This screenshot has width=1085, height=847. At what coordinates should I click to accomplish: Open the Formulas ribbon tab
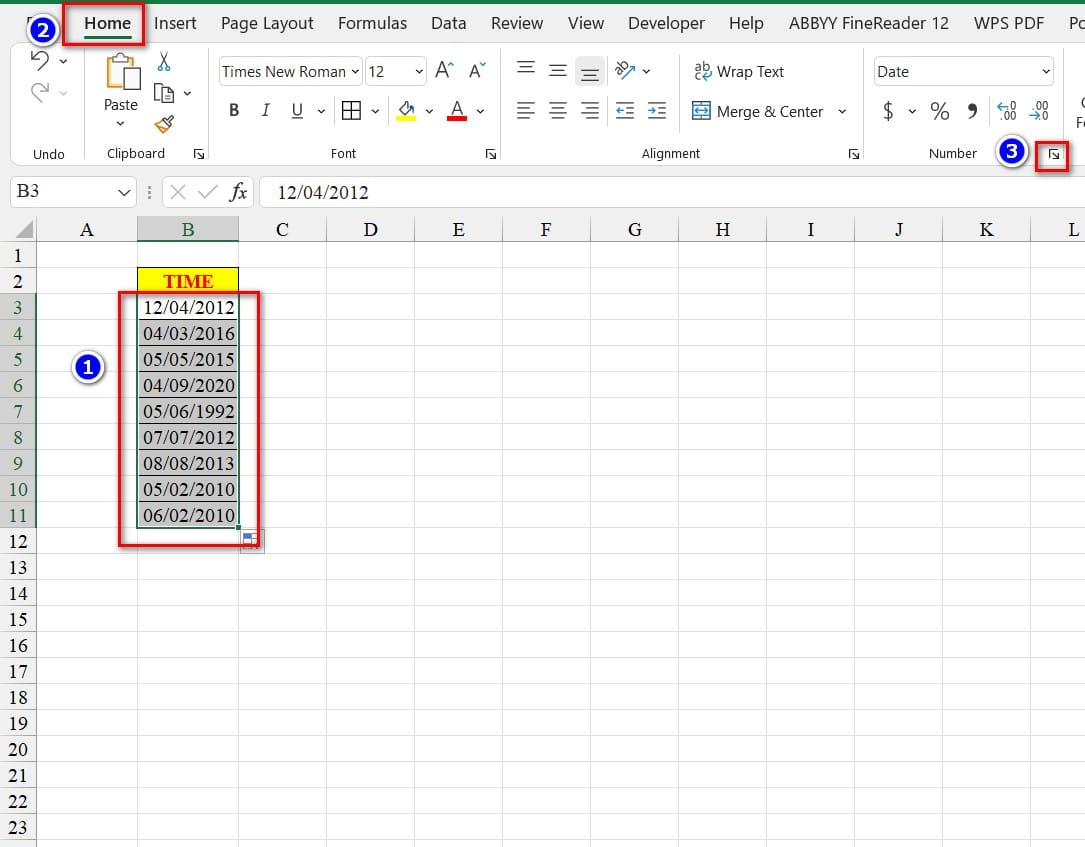tap(372, 23)
